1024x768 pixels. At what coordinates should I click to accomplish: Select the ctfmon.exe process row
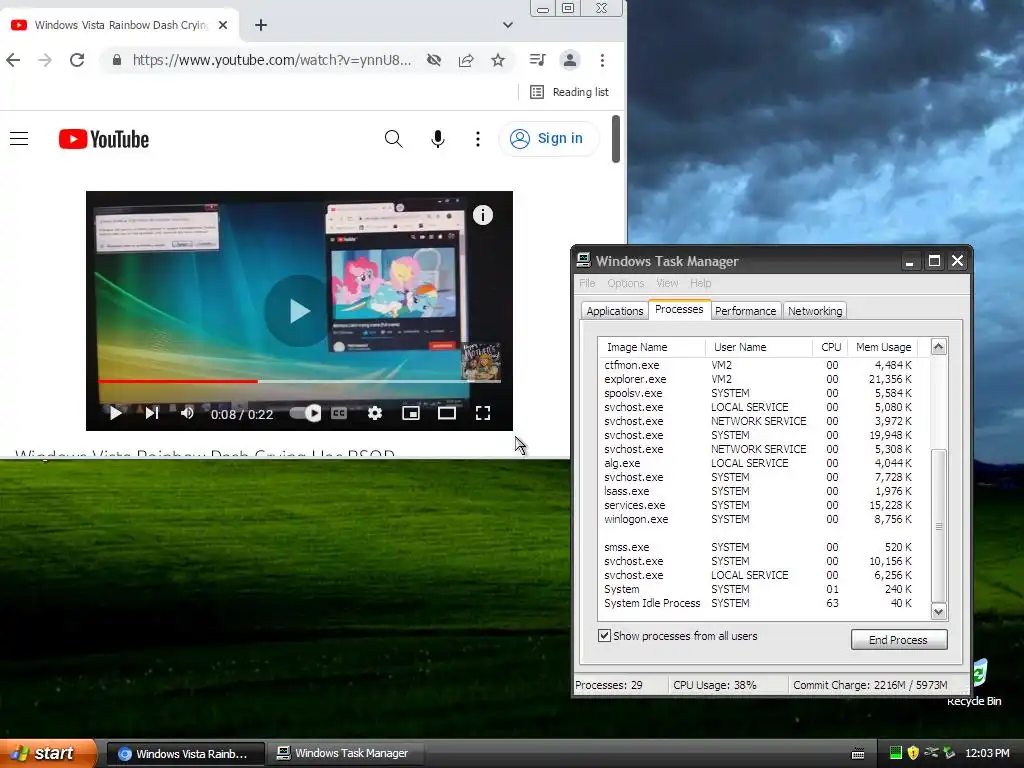tap(758, 365)
